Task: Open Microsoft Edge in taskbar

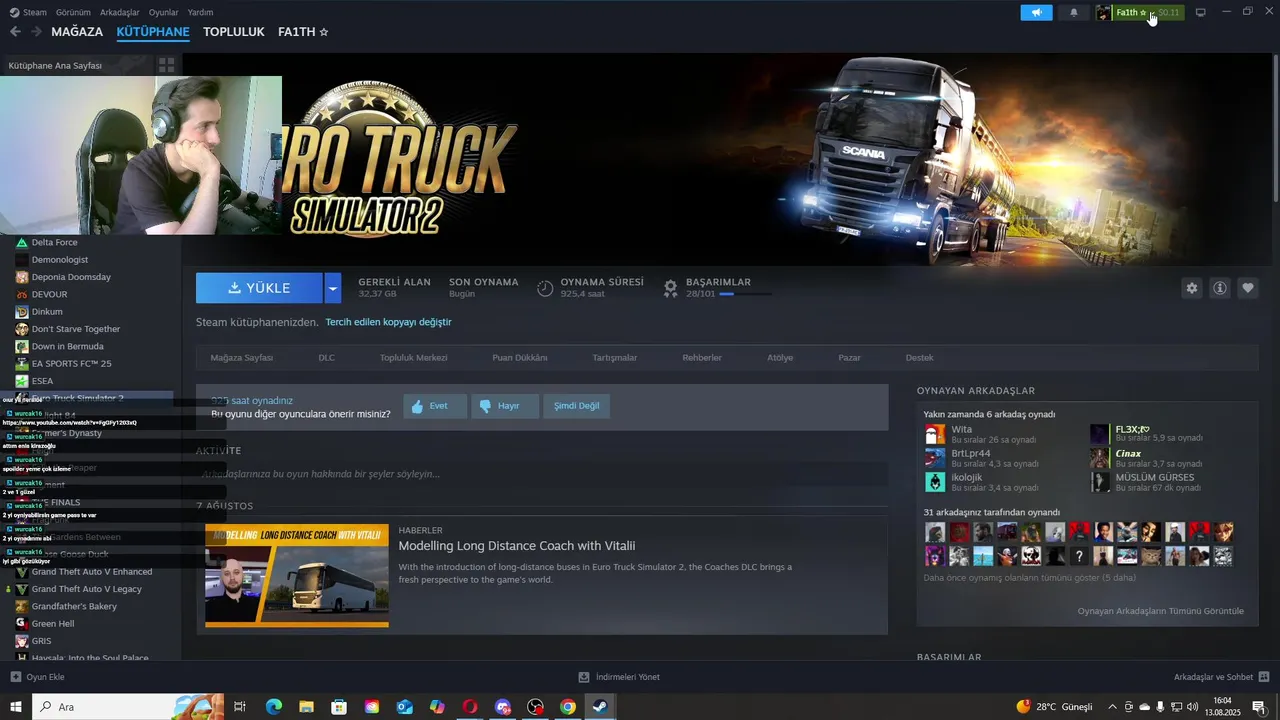Action: point(273,707)
